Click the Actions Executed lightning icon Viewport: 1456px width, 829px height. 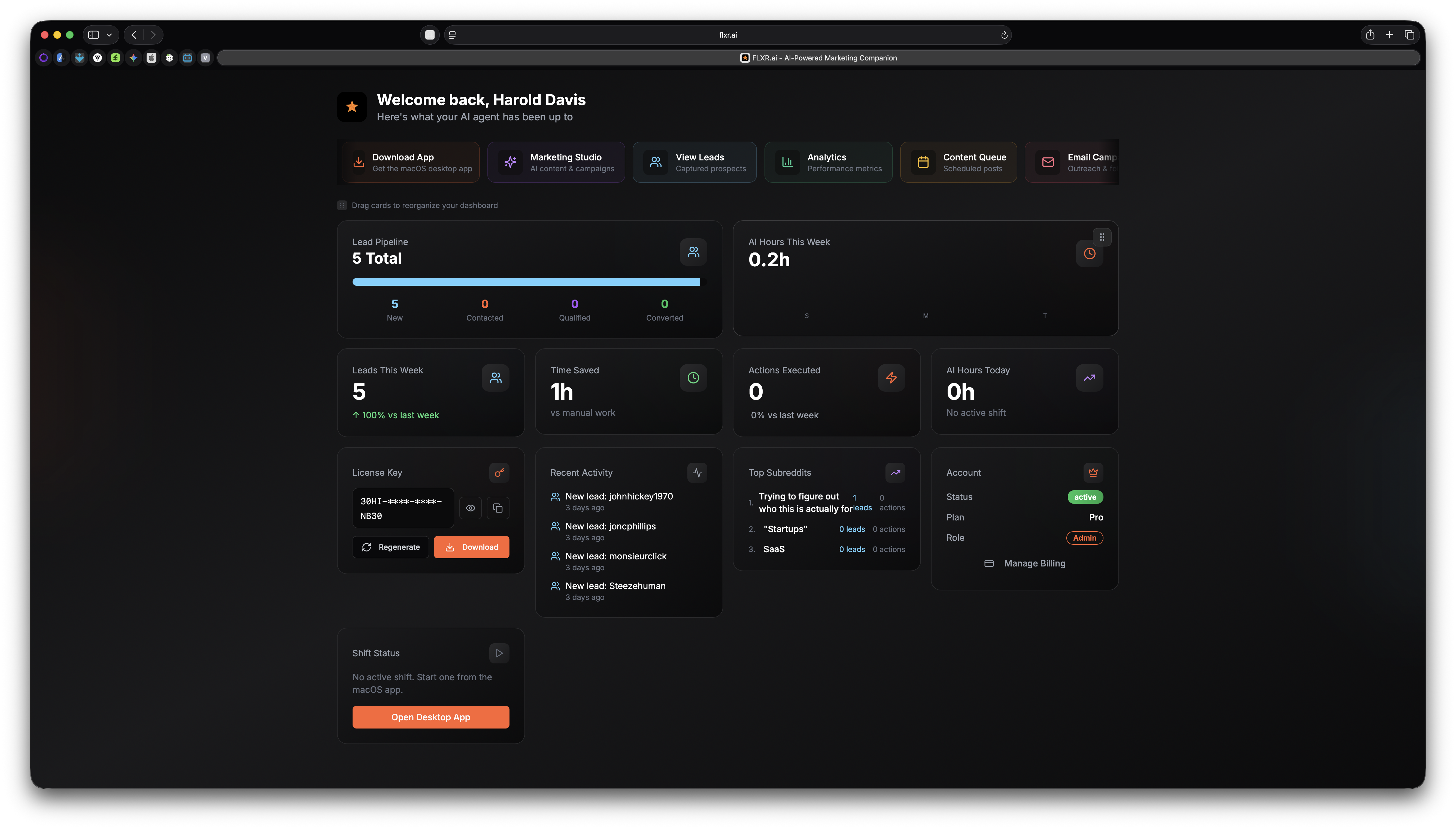(891, 377)
